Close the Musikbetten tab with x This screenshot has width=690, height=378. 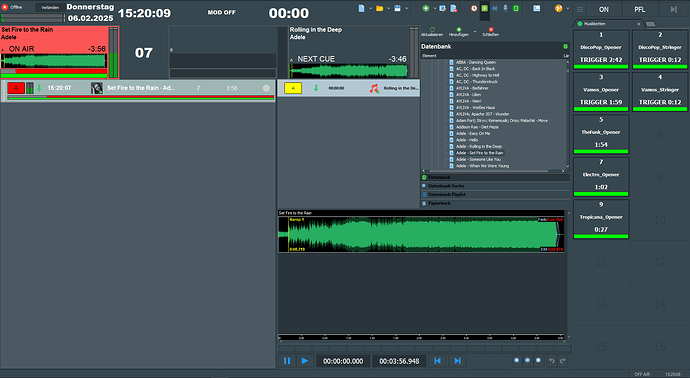(x=639, y=24)
